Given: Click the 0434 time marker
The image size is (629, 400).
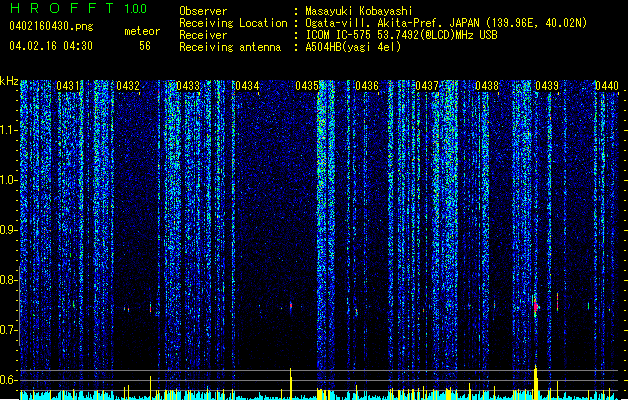Looking at the screenshot, I should point(247,86).
